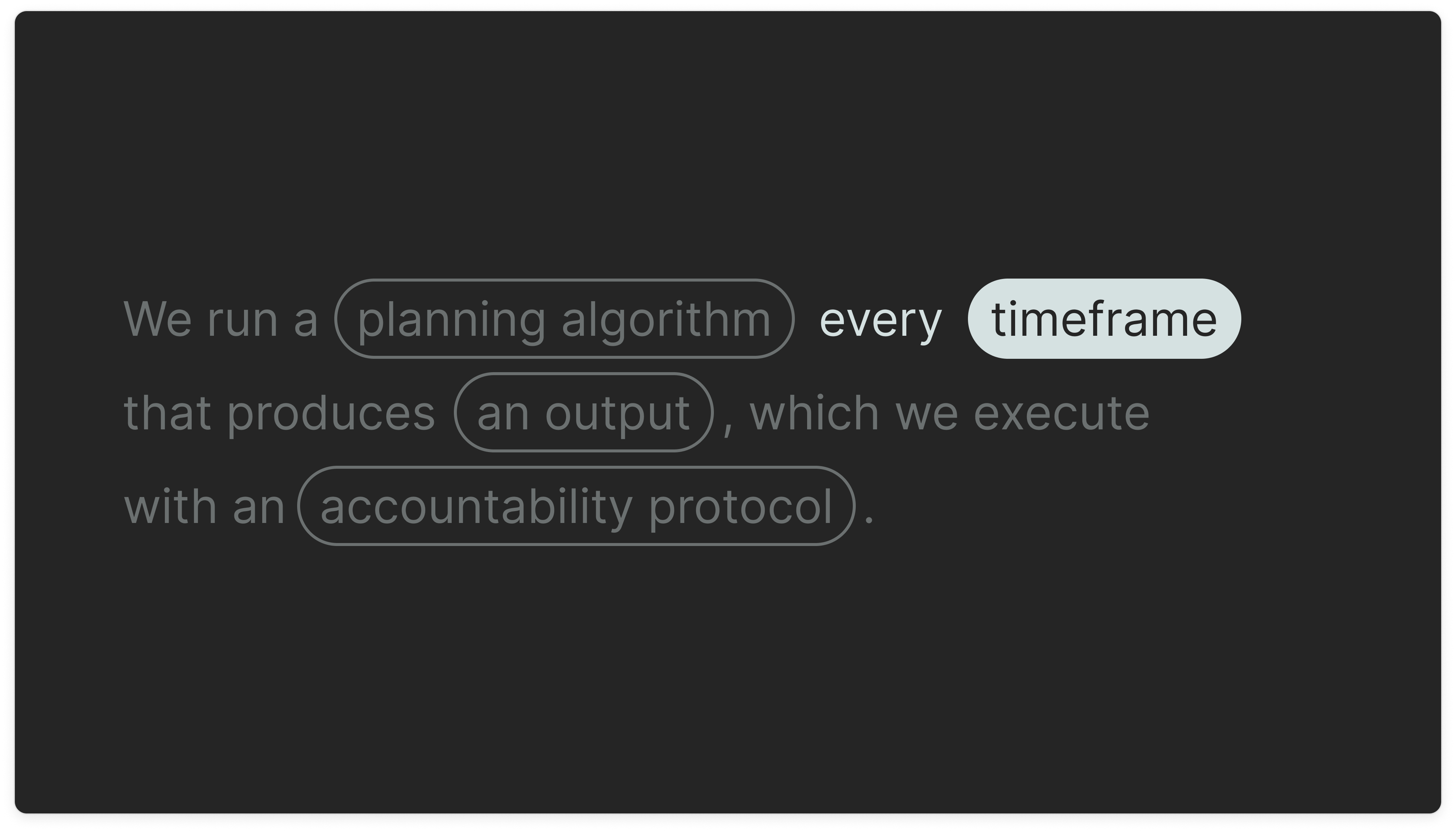Click the word execute
The height and width of the screenshot is (832, 1456).
pos(1061,414)
